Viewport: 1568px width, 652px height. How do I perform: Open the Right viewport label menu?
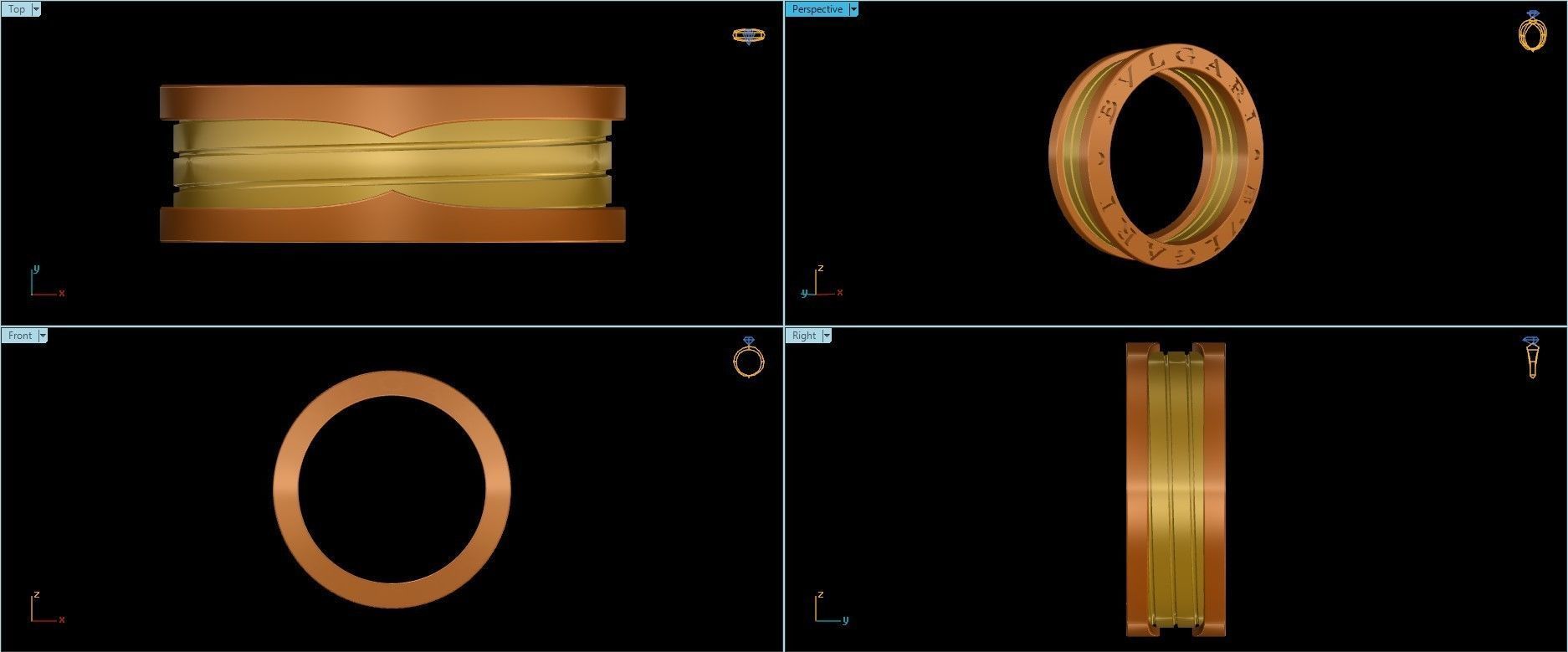[x=803, y=336]
